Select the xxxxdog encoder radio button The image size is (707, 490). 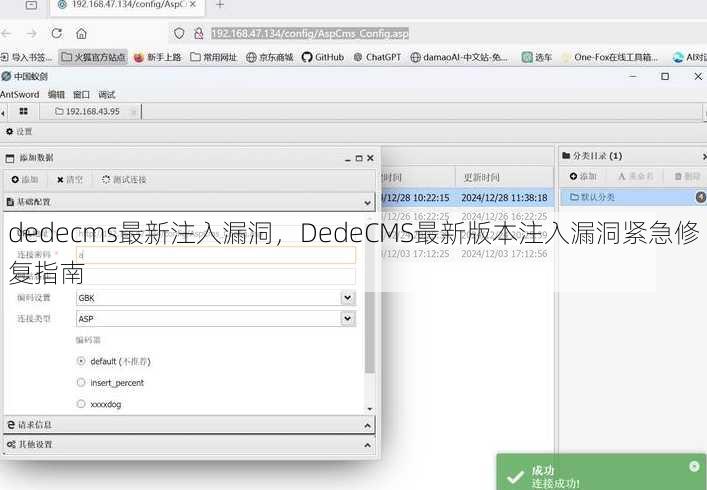coord(81,404)
